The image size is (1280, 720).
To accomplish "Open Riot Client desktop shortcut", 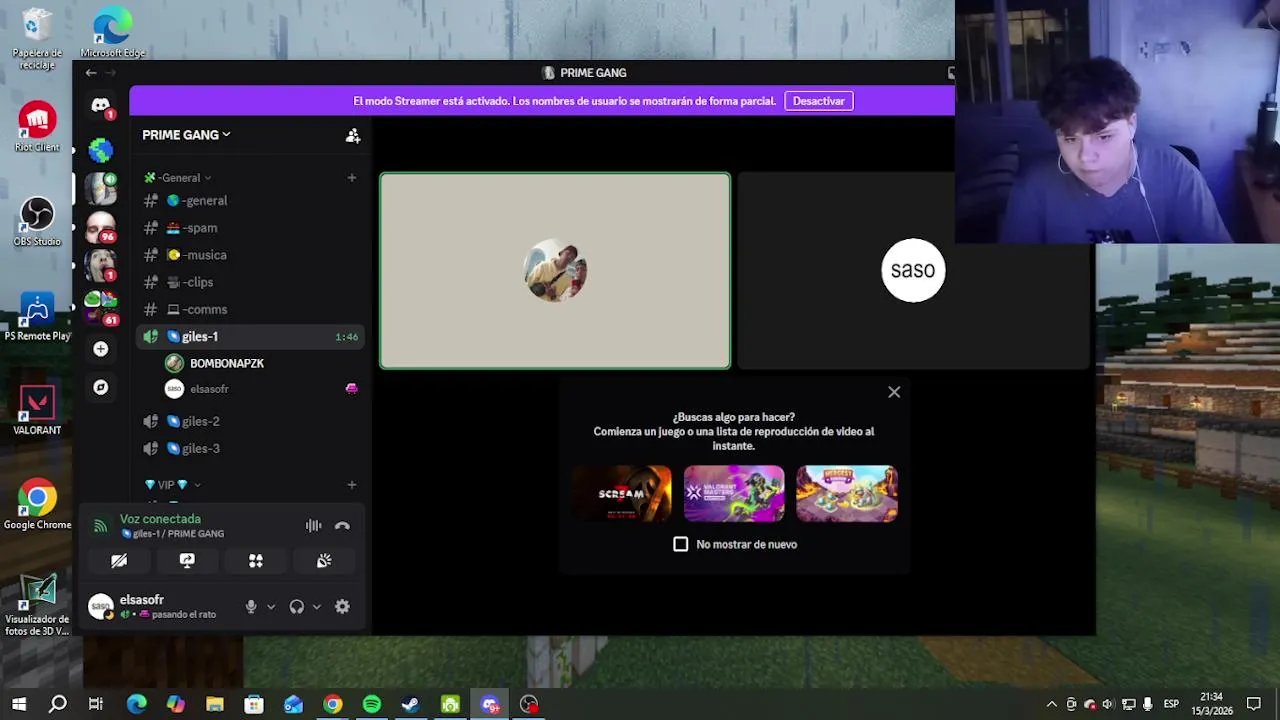I will (x=37, y=127).
